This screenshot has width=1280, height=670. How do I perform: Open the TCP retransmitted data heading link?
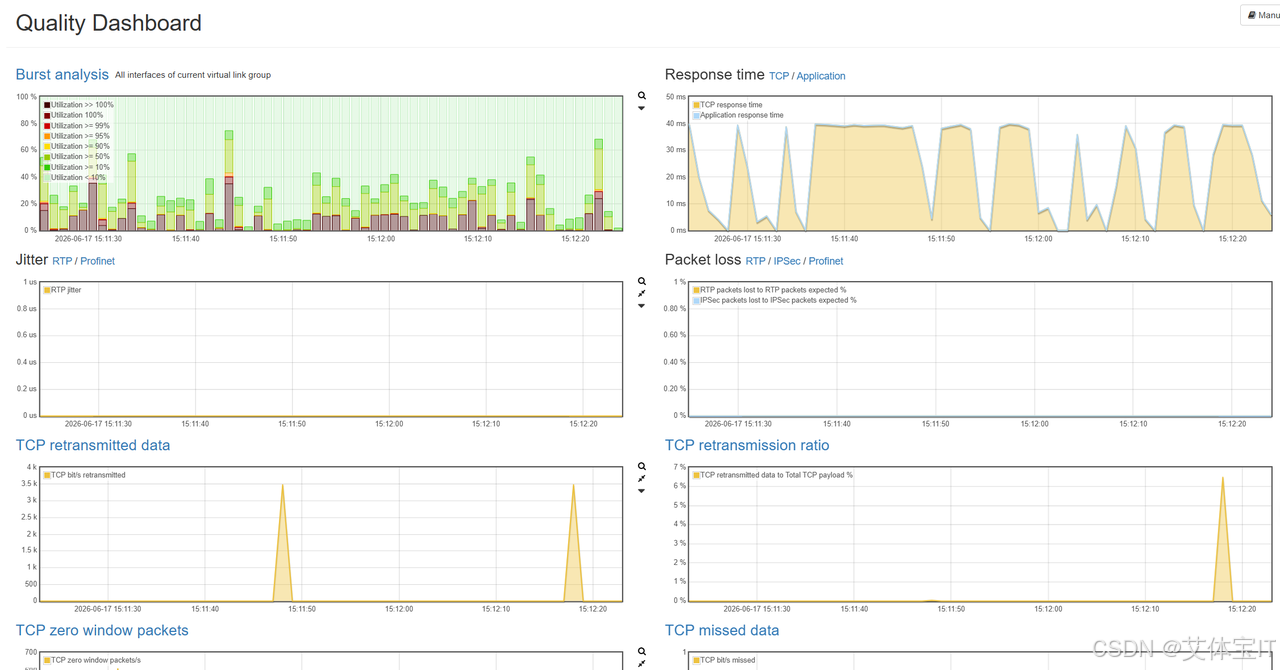[x=93, y=445]
